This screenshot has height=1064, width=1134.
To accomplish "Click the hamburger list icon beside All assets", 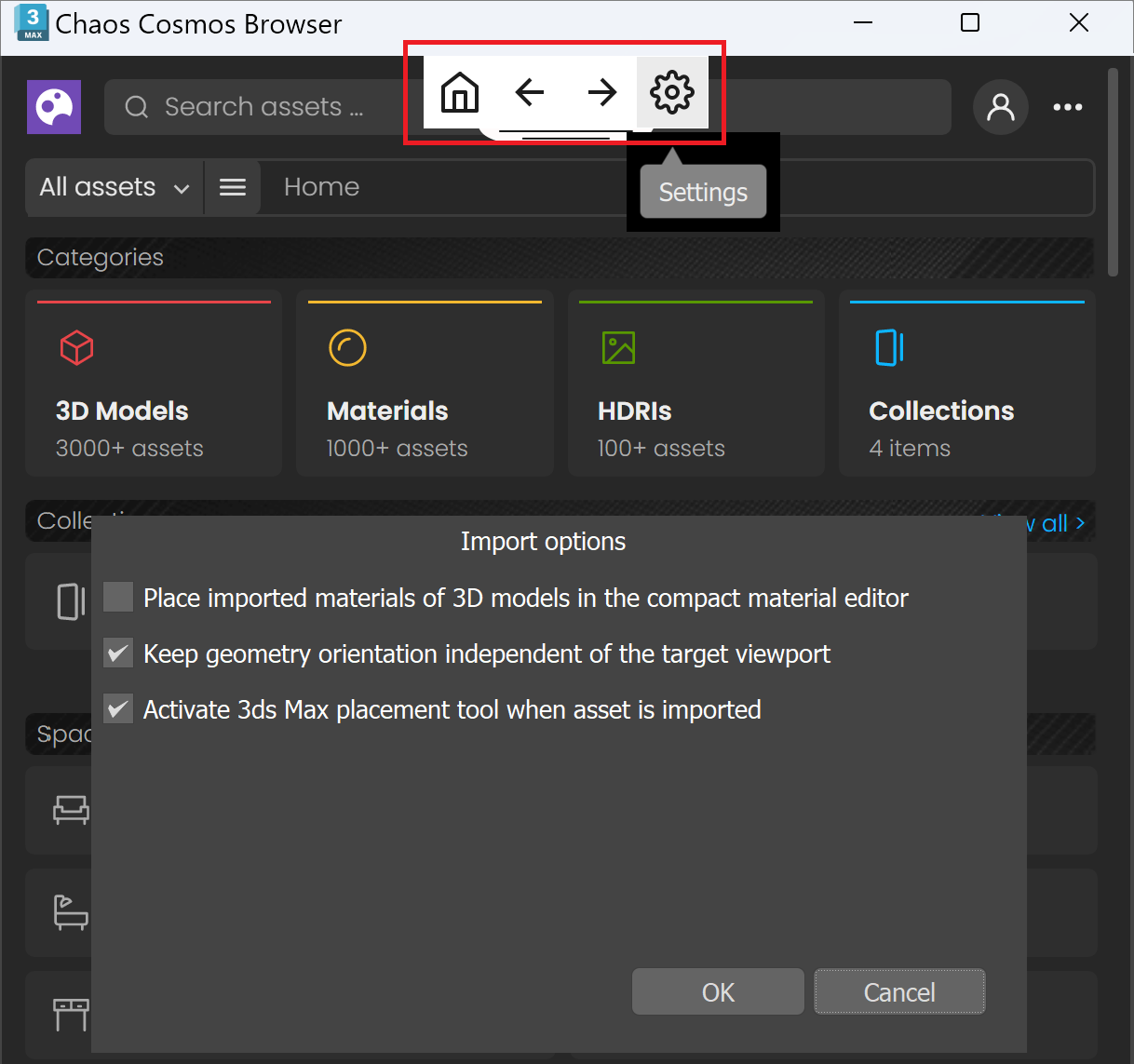I will coord(232,187).
